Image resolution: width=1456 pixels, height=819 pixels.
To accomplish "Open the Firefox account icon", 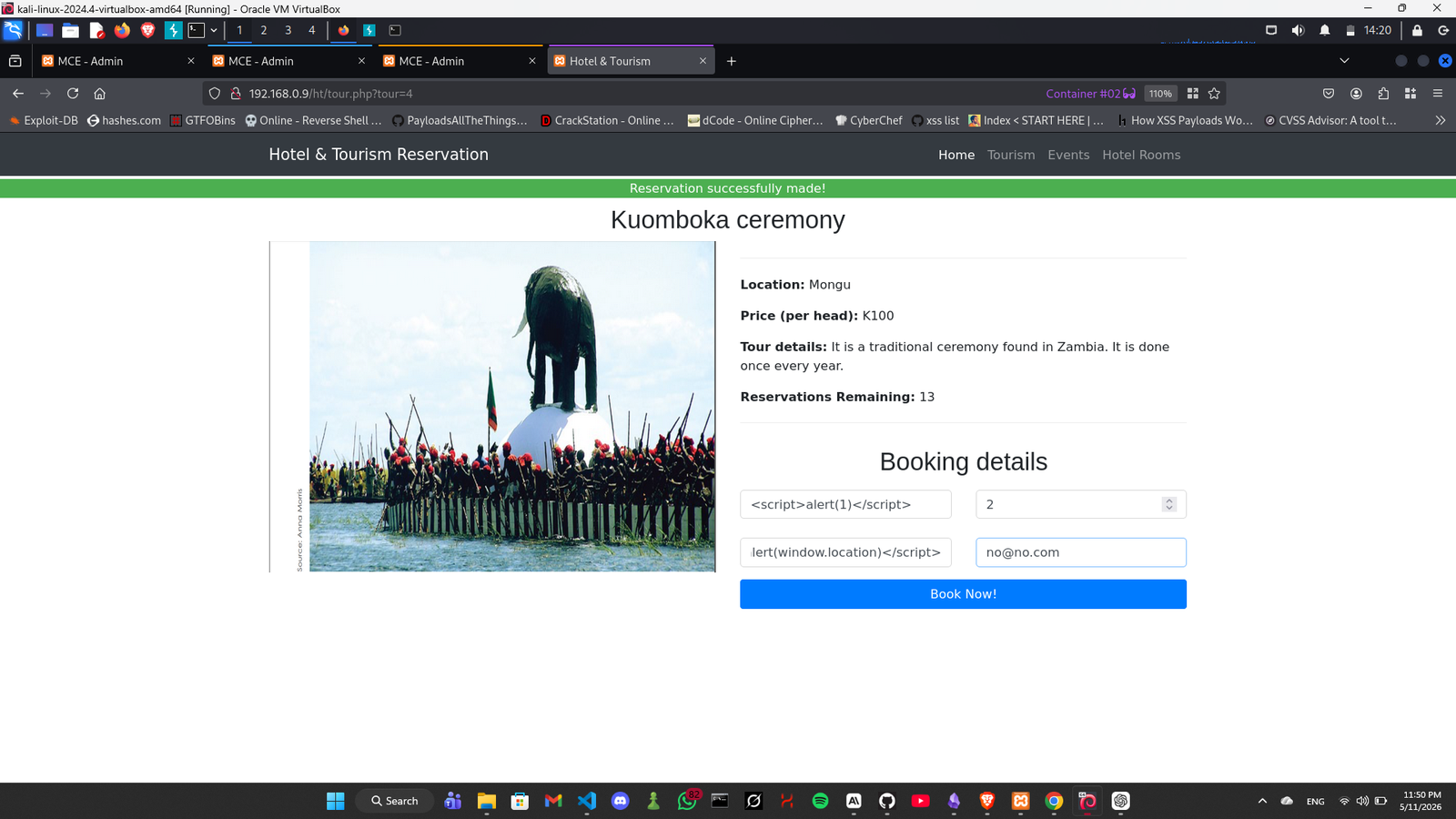I will [1356, 94].
